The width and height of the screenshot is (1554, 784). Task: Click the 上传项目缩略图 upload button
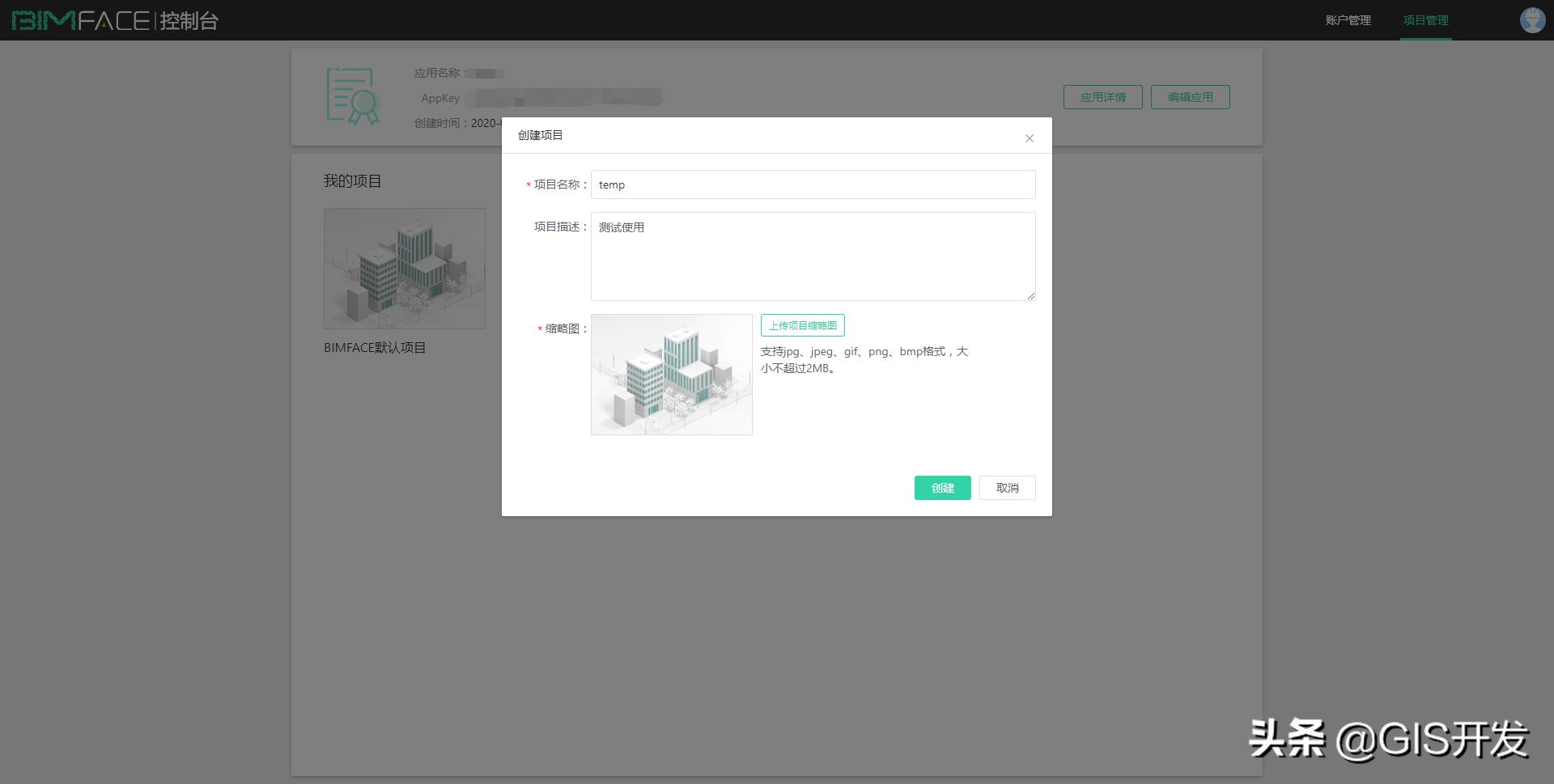[801, 324]
